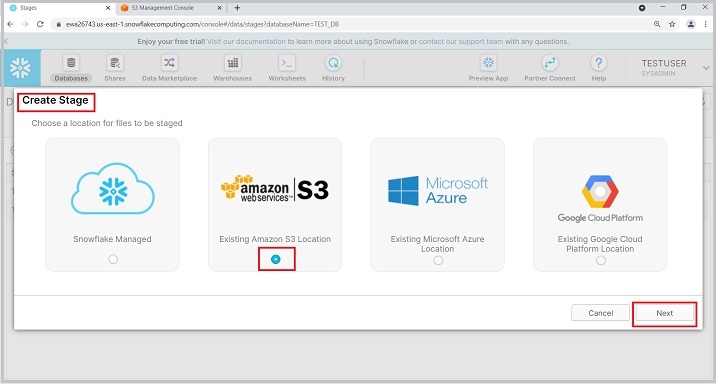Choose Existing Google Cloud Platform radio button
716x384 pixels.
tap(600, 261)
